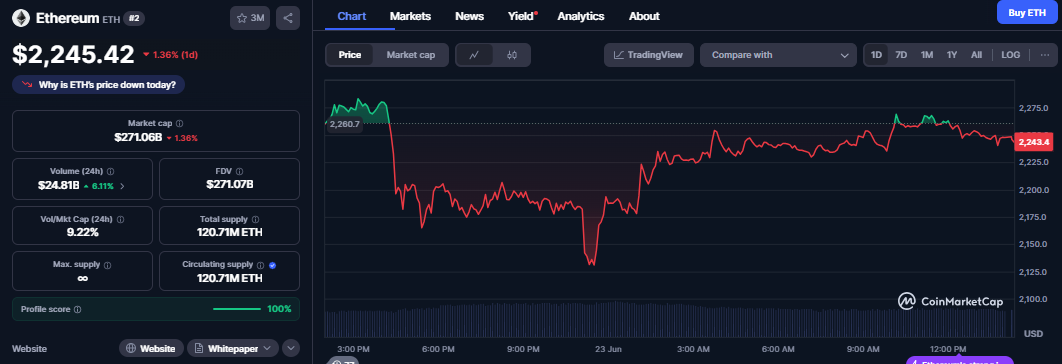Open the Yield tab
This screenshot has width=1062, height=364.
click(x=522, y=16)
